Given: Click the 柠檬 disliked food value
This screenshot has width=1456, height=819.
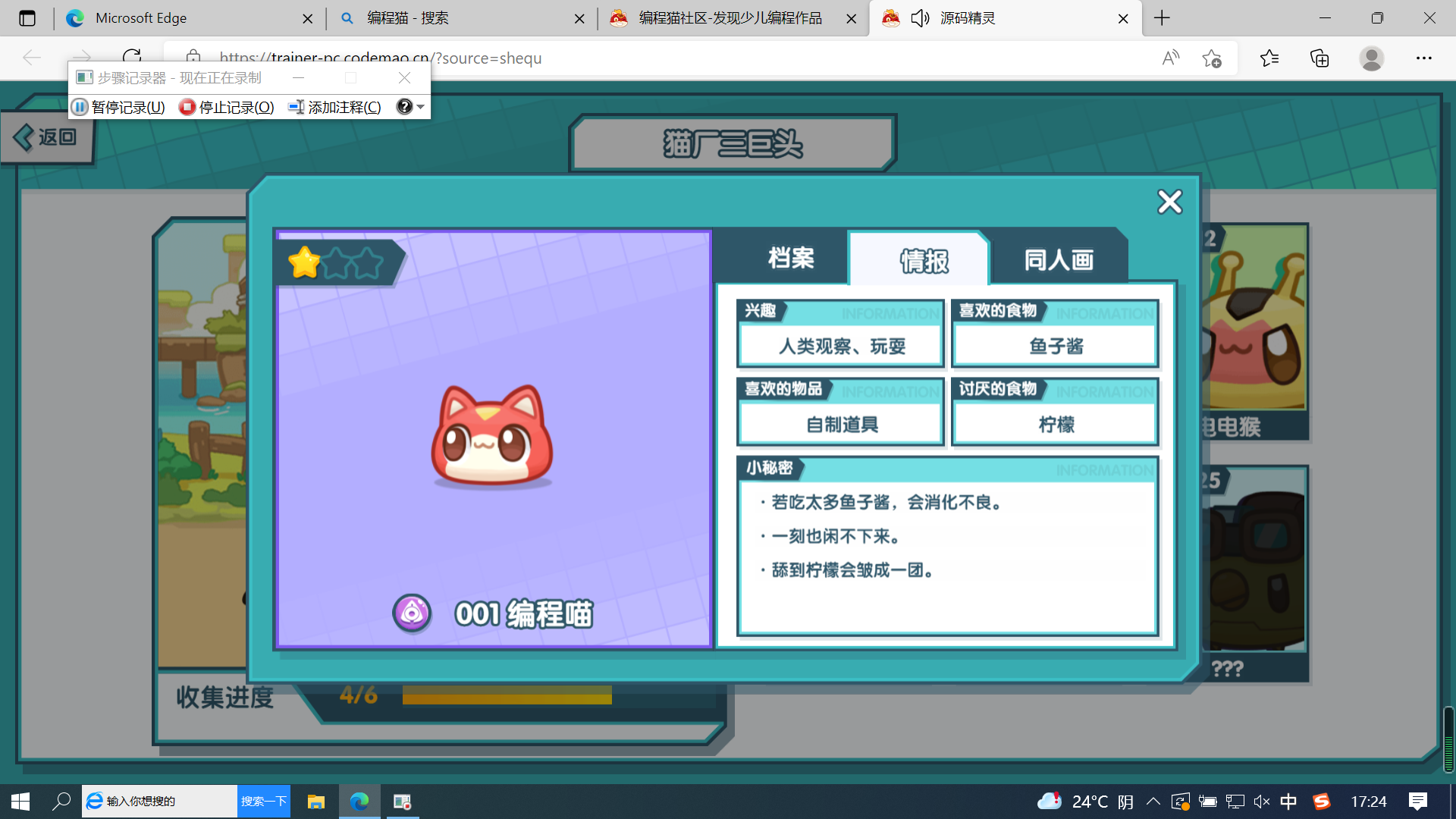Looking at the screenshot, I should tap(1056, 425).
